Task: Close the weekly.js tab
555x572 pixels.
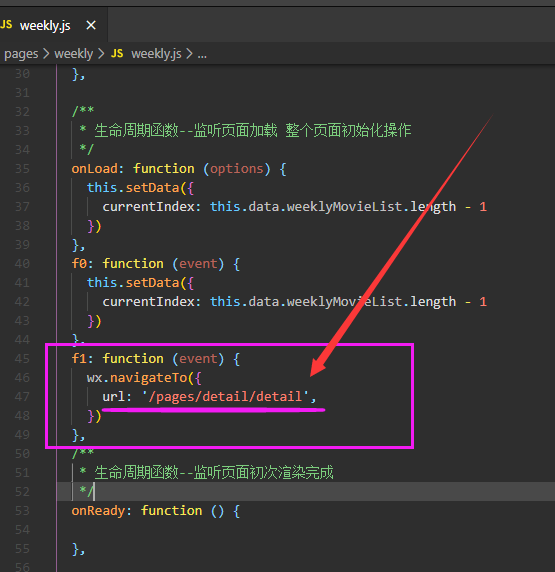Action: click(91, 26)
